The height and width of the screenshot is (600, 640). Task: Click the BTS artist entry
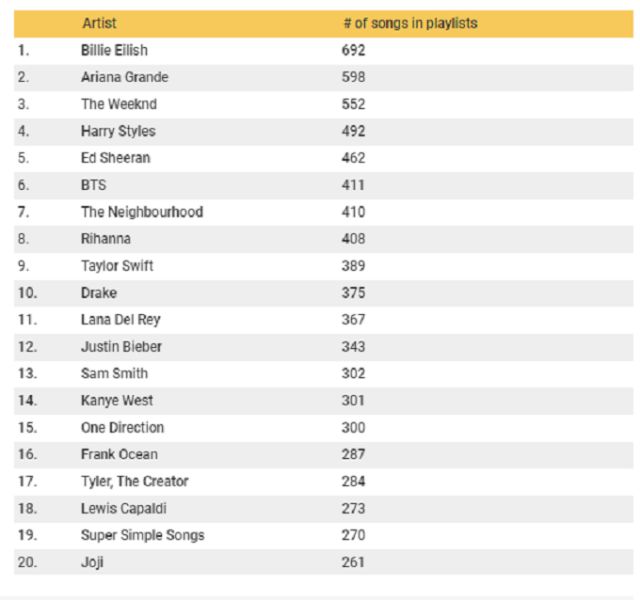tap(93, 185)
